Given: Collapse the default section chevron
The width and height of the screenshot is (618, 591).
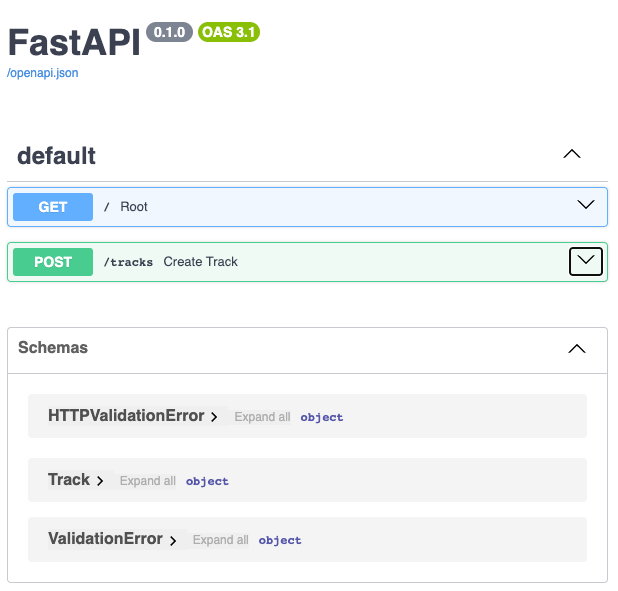Looking at the screenshot, I should pyautogui.click(x=571, y=154).
